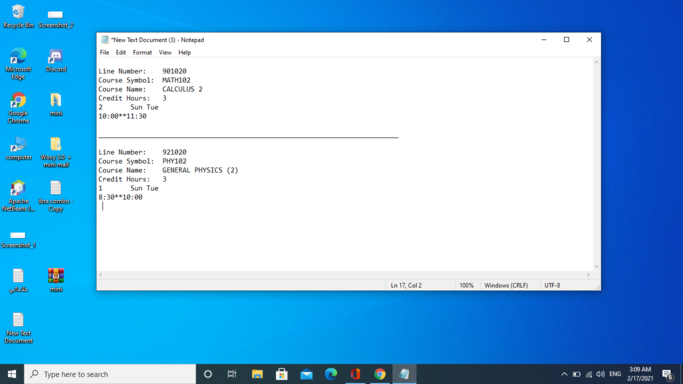Open Google Chrome from the taskbar
Viewport: 683px width, 384px height.
(x=380, y=374)
